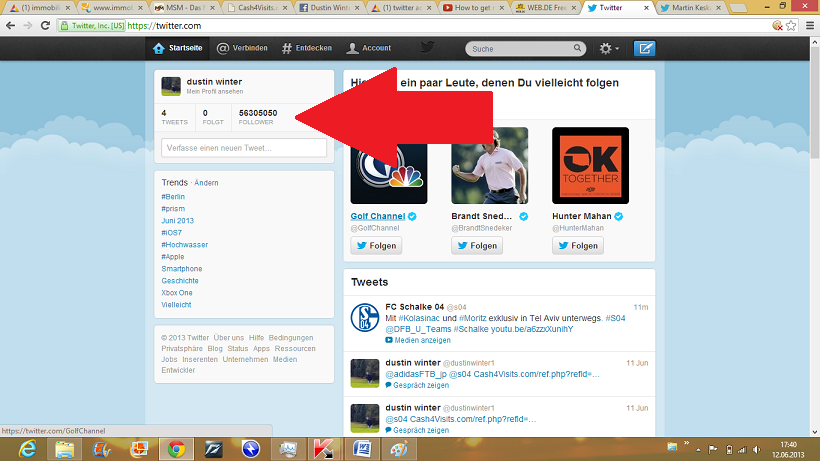The height and width of the screenshot is (461, 820).
Task: Open the settings gear dropdown
Action: pos(608,48)
